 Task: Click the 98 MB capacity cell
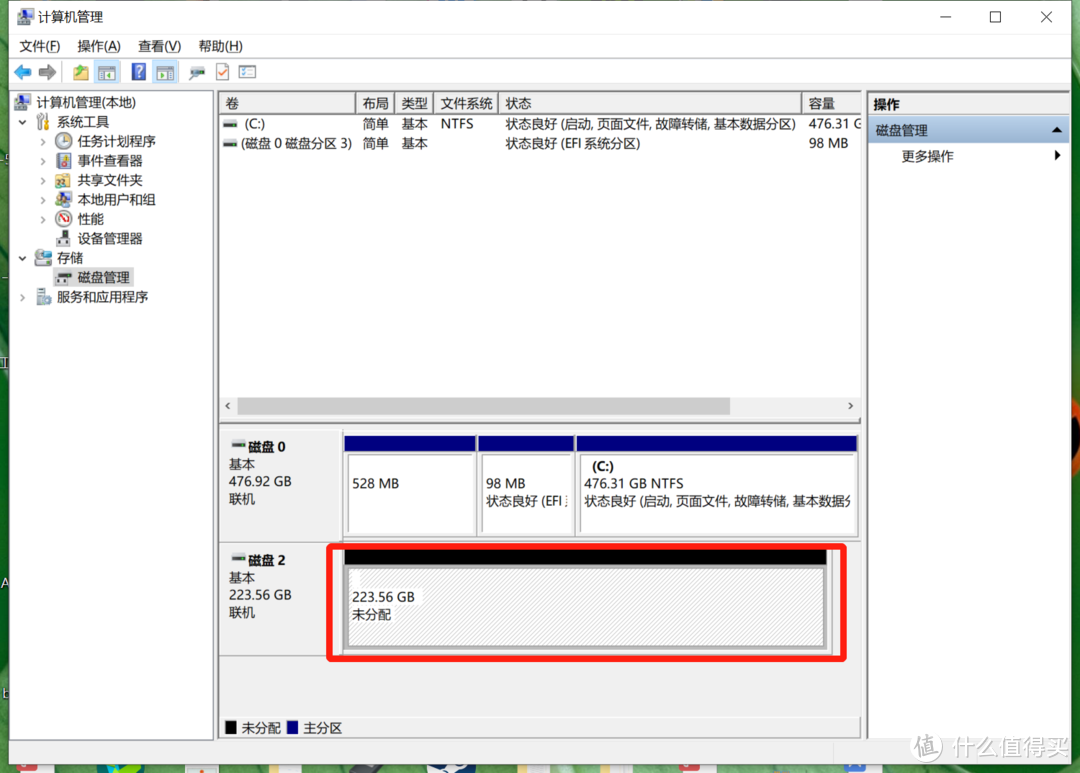pos(828,143)
